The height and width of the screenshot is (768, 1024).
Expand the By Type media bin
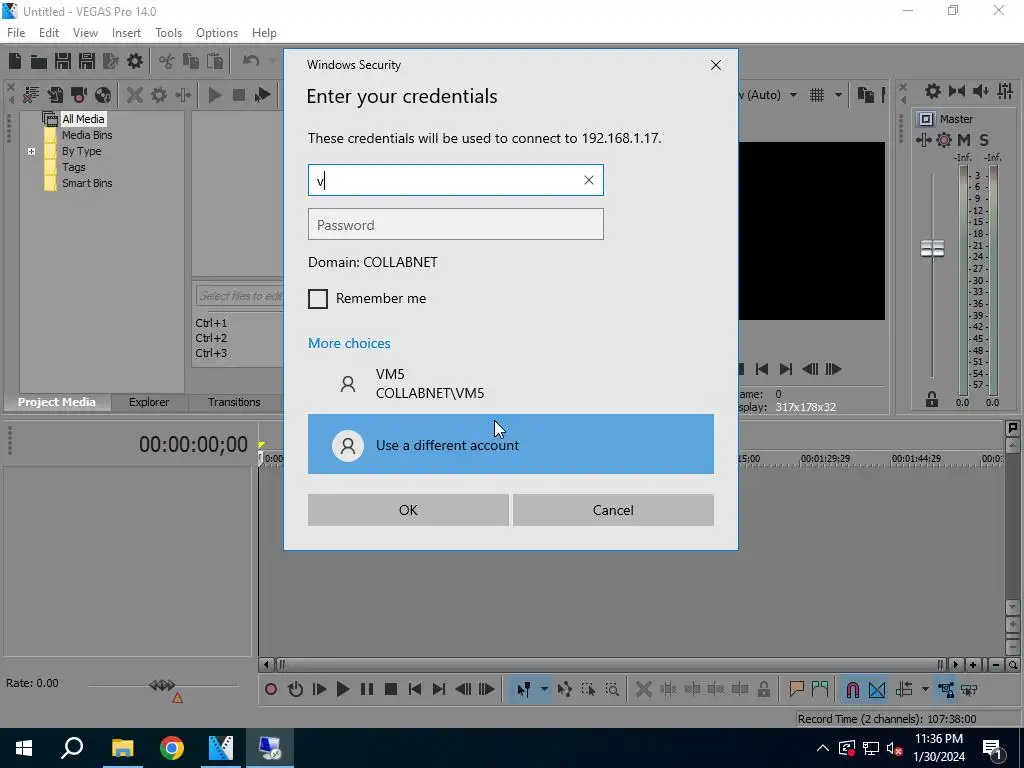(x=31, y=152)
